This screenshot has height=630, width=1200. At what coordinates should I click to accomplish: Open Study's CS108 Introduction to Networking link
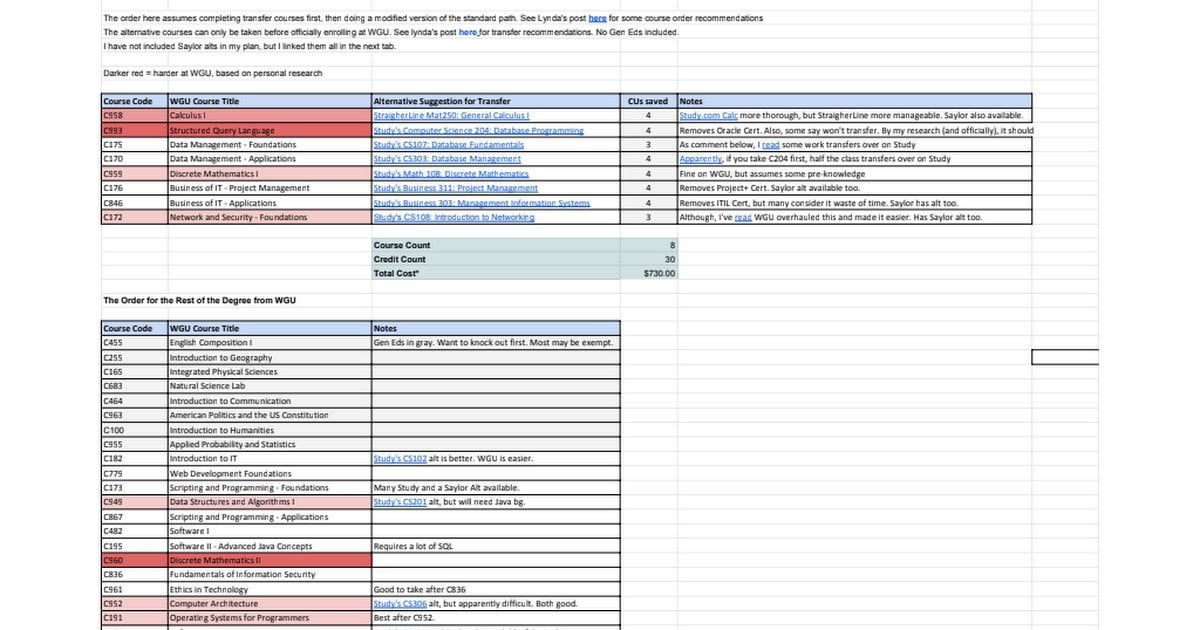453,217
